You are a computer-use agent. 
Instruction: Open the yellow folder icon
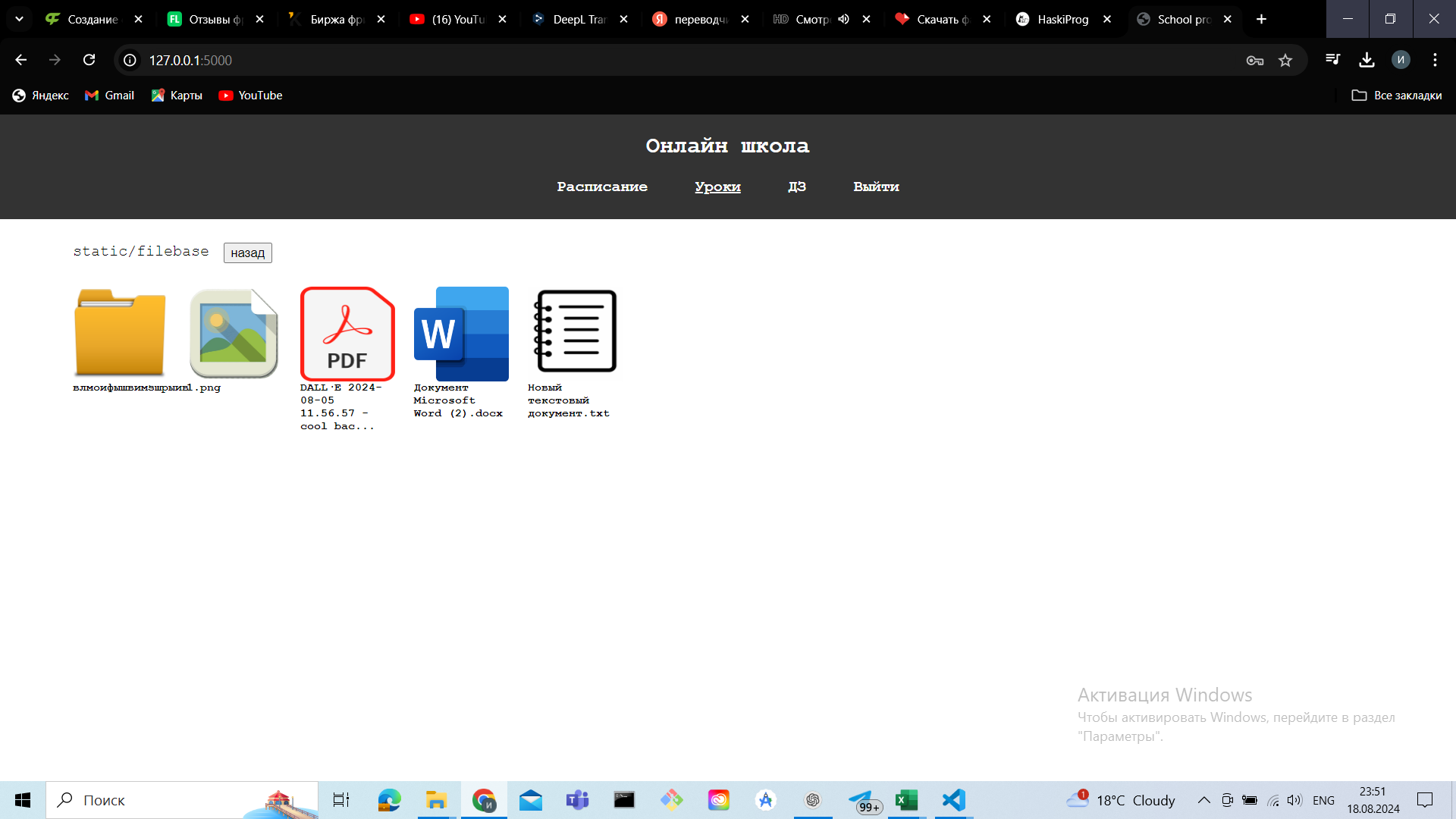pos(120,333)
